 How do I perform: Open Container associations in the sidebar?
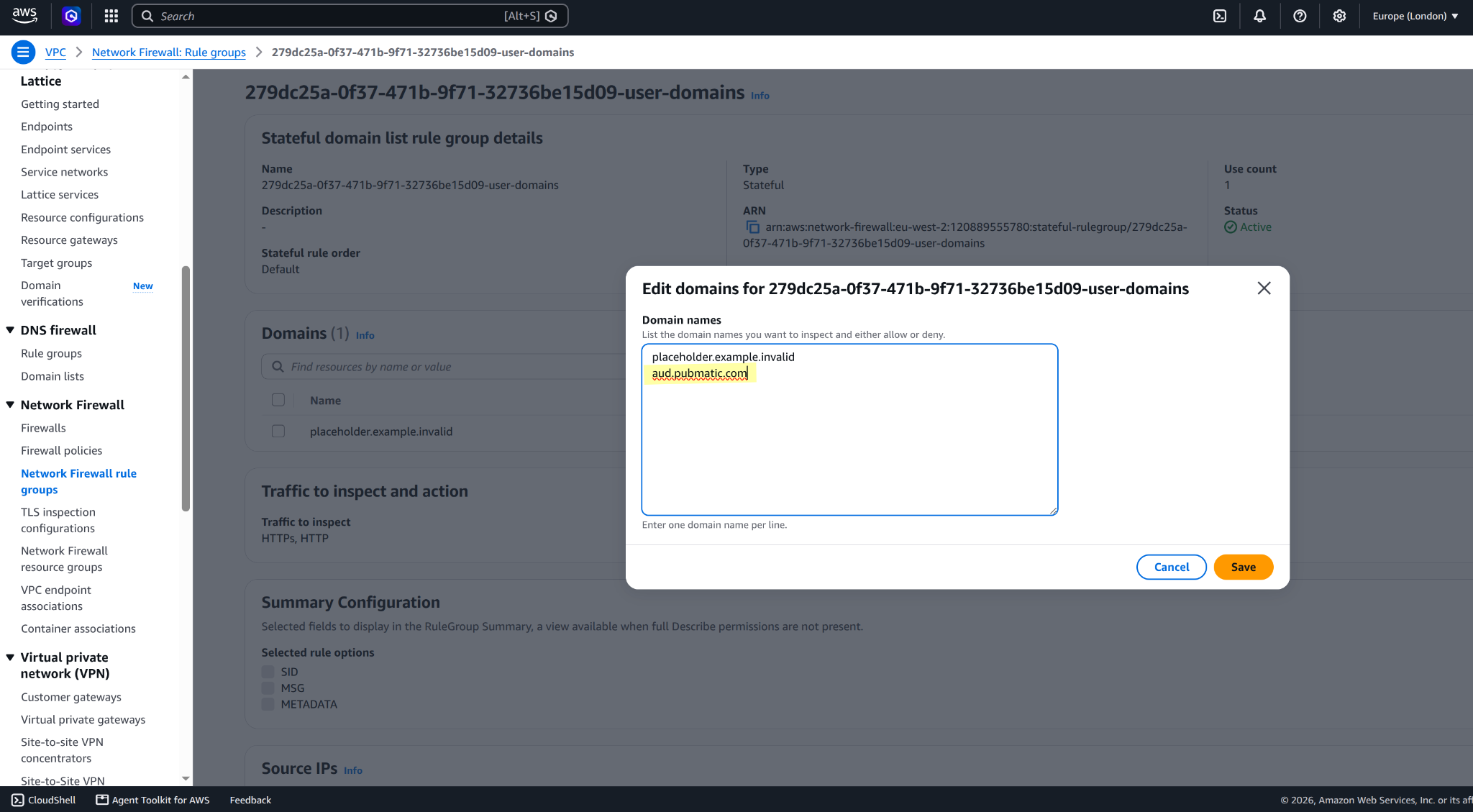pos(78,629)
